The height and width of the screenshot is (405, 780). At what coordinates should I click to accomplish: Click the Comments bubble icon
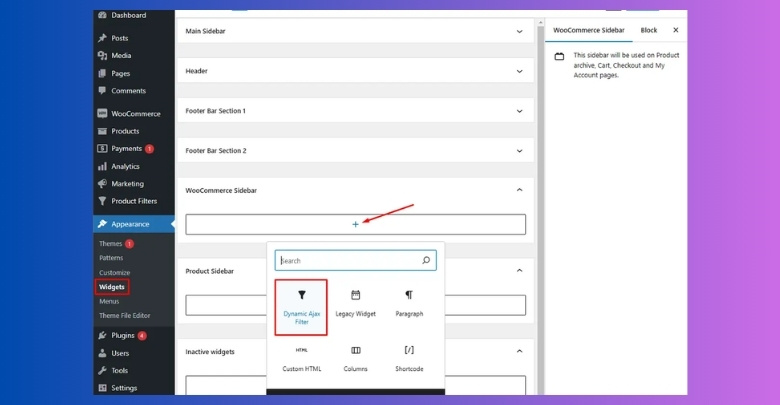coord(102,91)
